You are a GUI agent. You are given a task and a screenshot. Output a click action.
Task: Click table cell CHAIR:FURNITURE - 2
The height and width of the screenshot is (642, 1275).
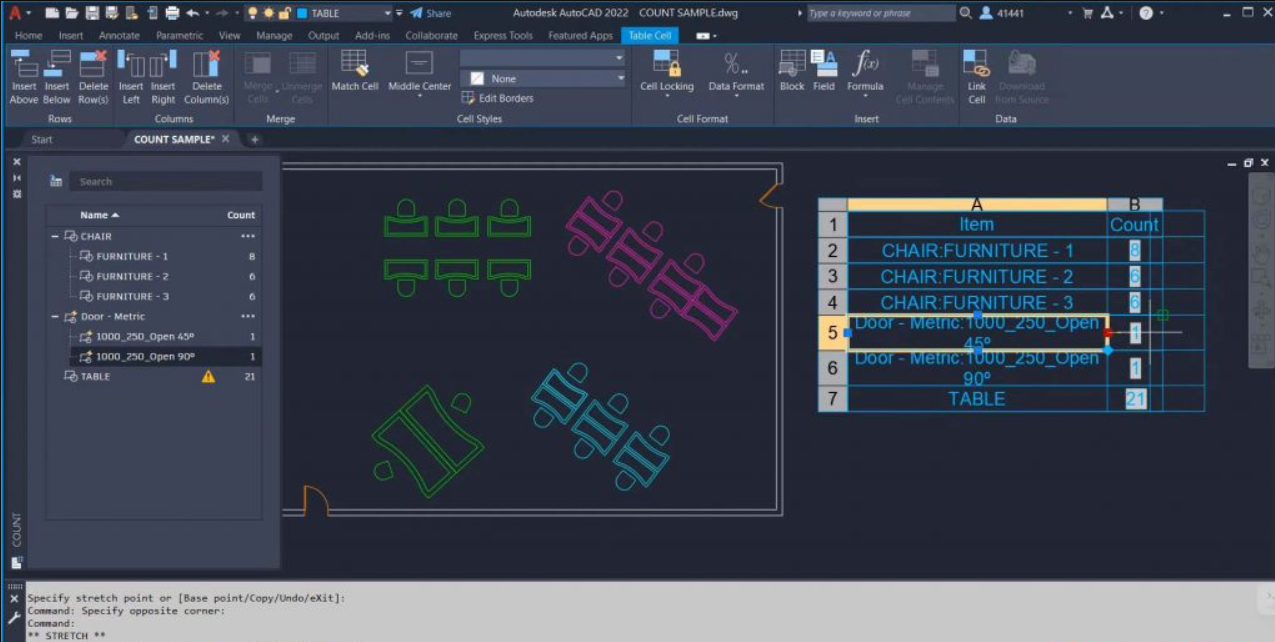pos(977,276)
